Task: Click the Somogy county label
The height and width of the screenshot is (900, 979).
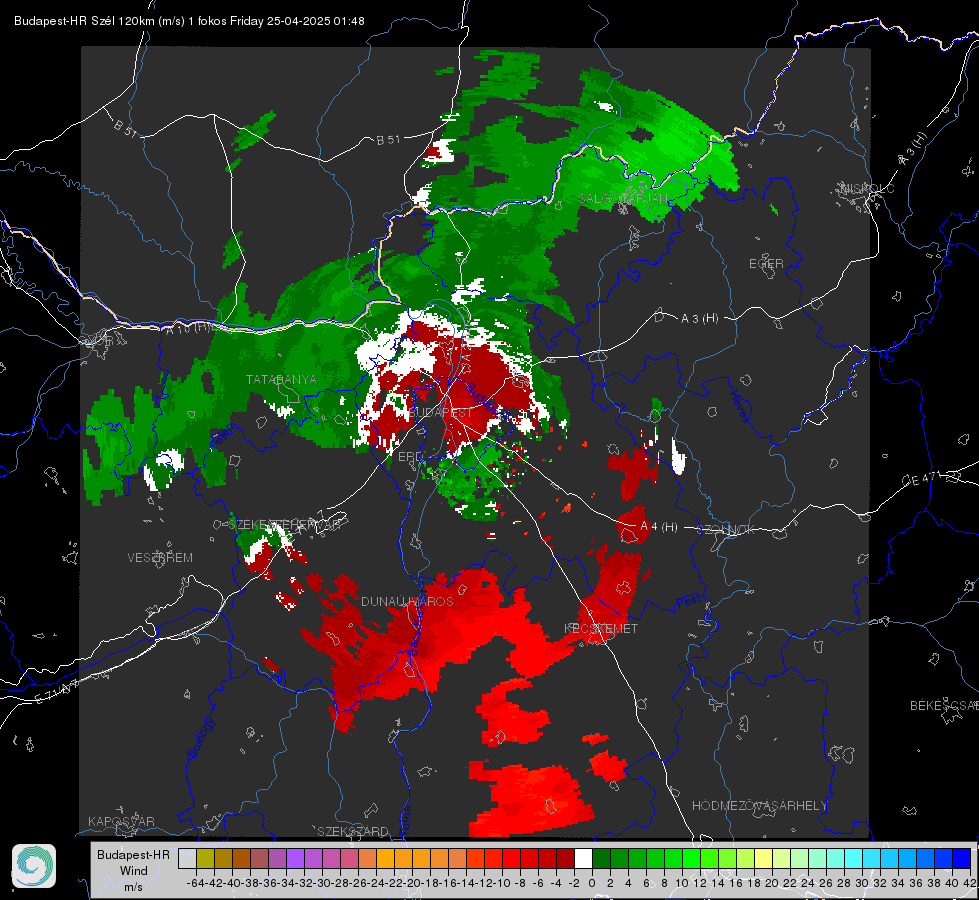Action: tap(200, 738)
